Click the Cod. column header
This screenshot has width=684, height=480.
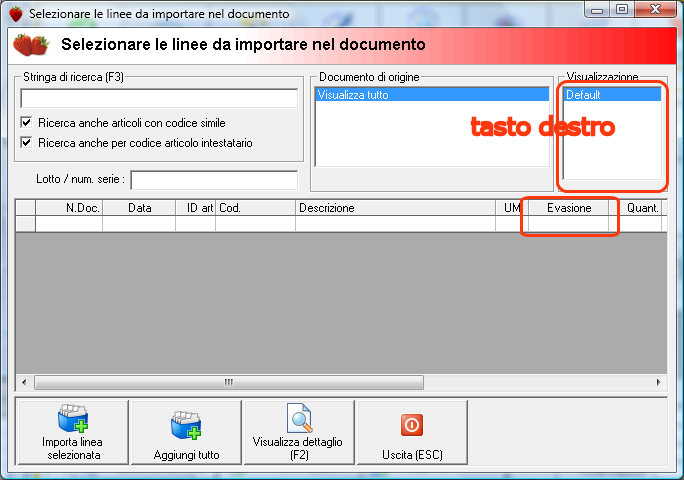(256, 208)
